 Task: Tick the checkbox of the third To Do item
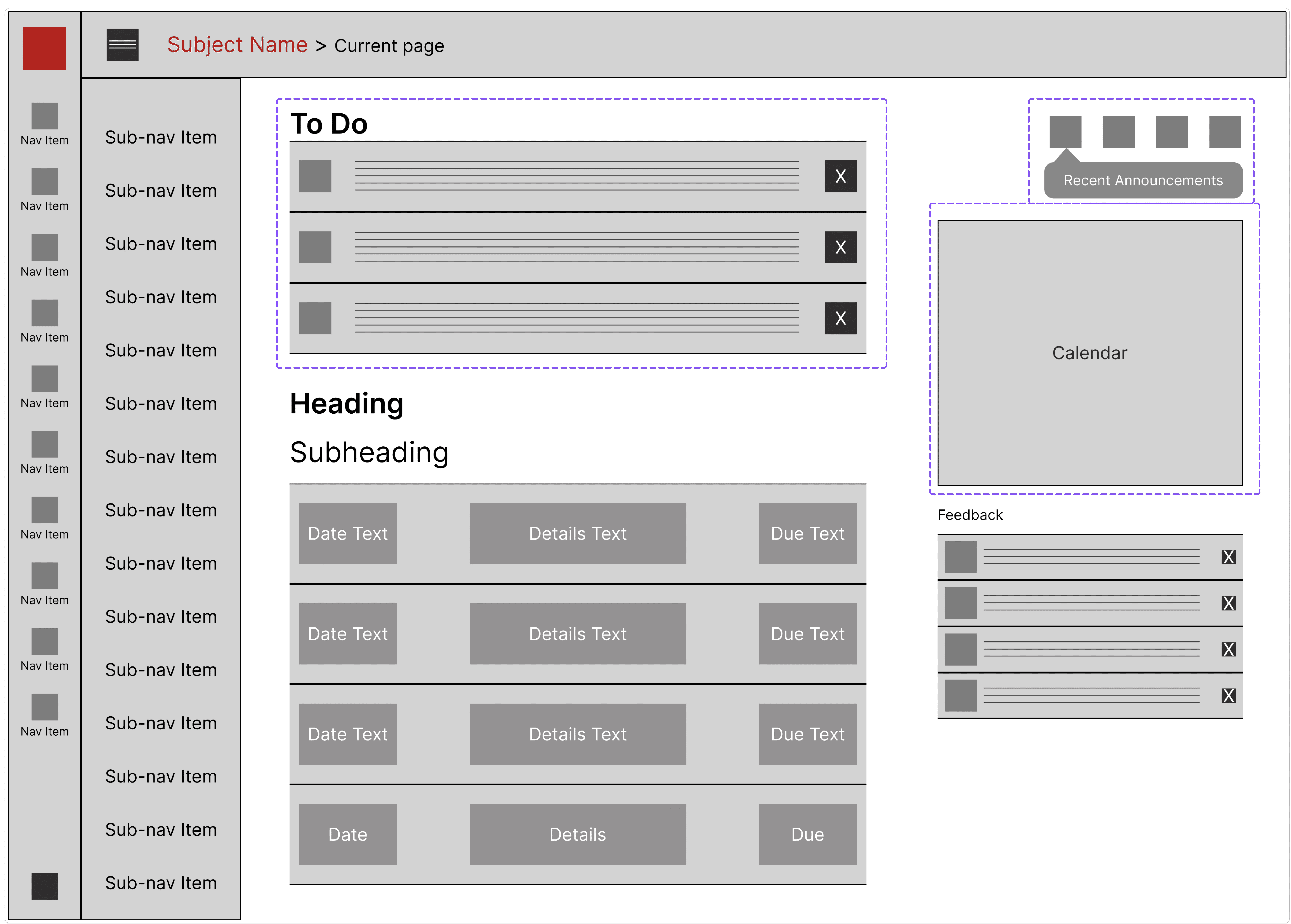[315, 318]
